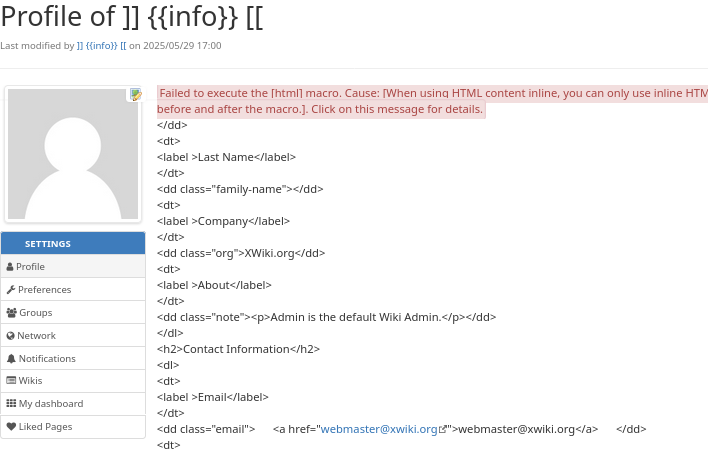Select the Liked Pages menu item
This screenshot has width=708, height=453.
tap(45, 427)
